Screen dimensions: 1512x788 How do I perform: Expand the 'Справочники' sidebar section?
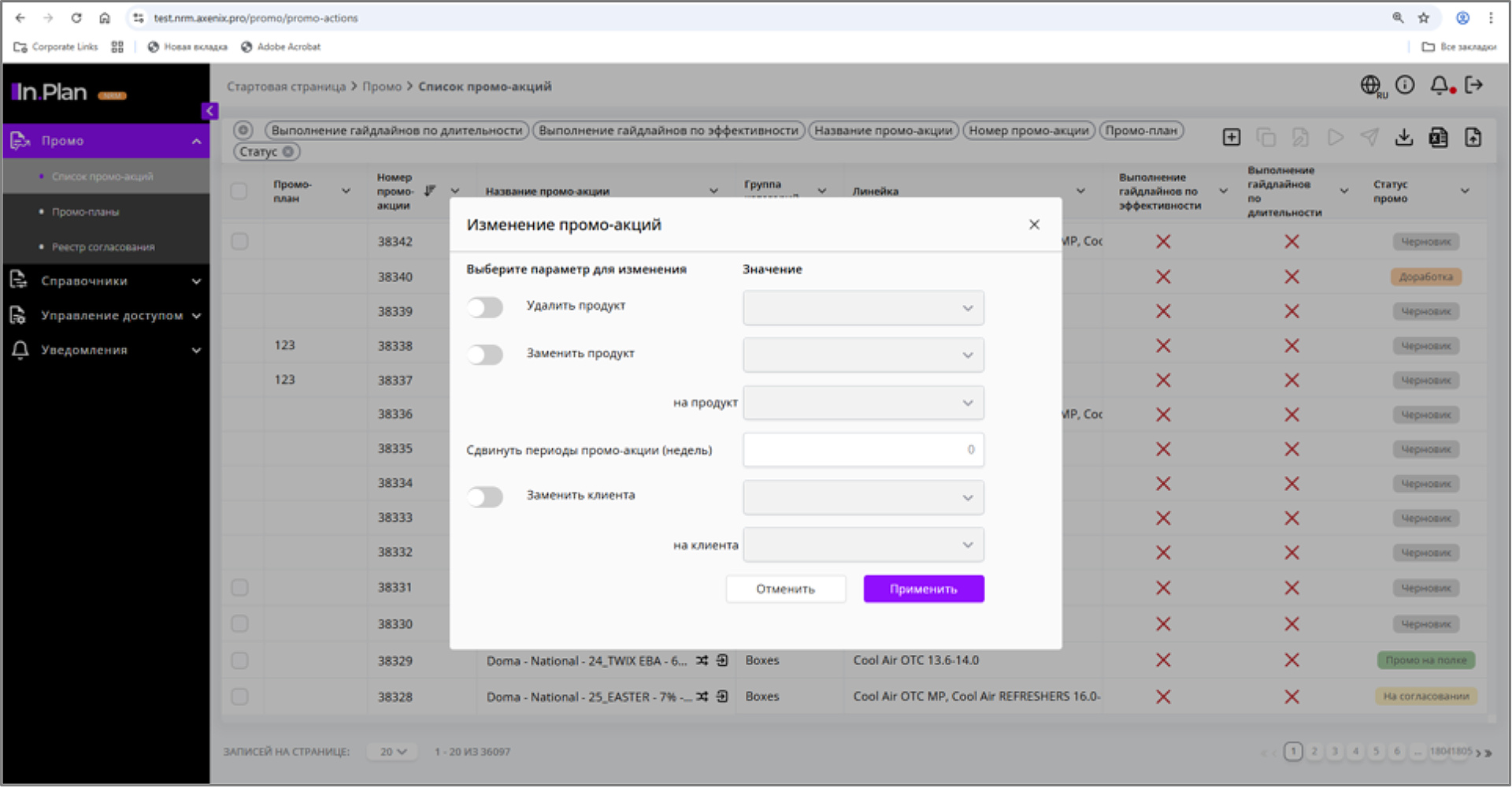coord(106,281)
